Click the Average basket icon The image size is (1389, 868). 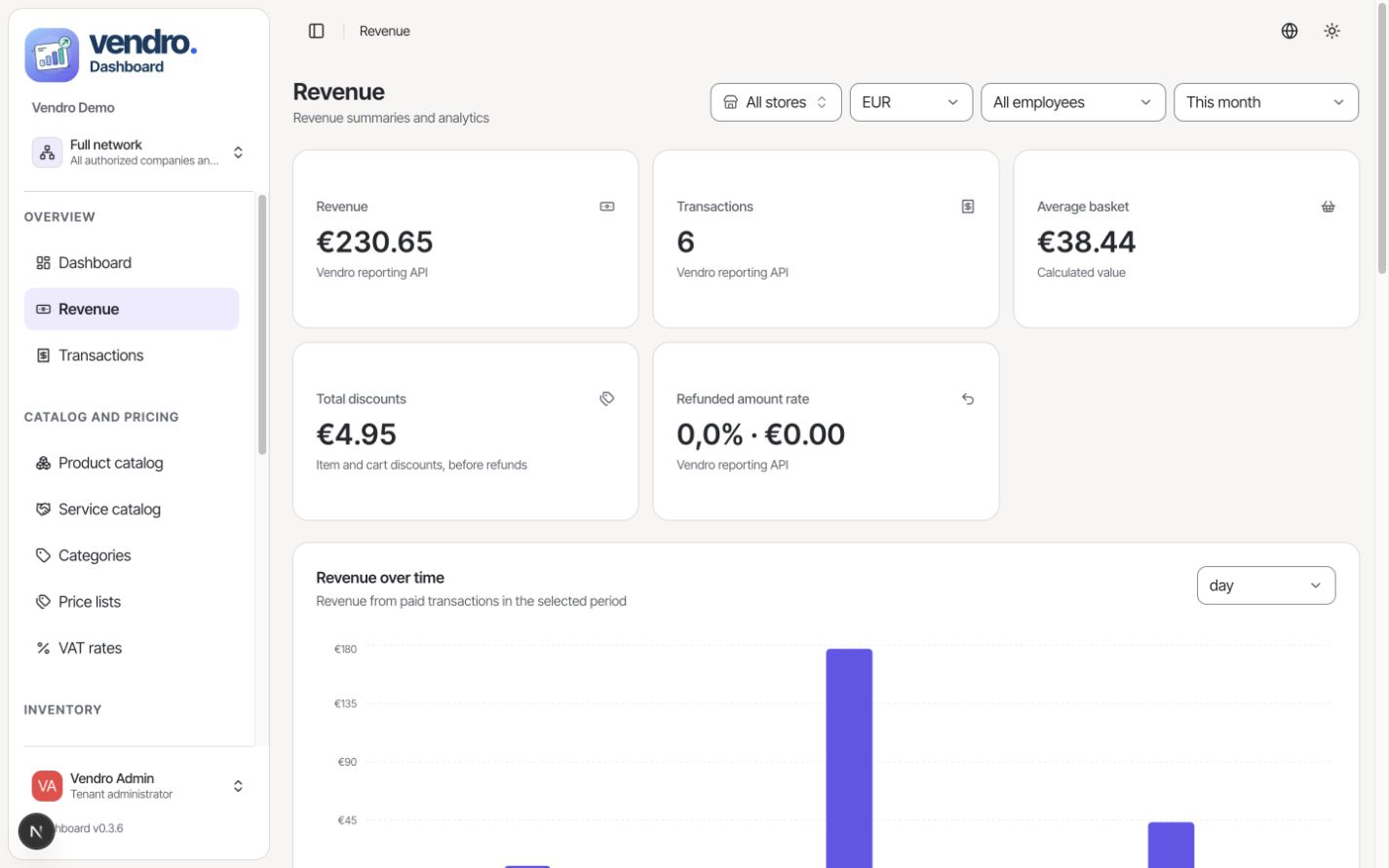1328,207
